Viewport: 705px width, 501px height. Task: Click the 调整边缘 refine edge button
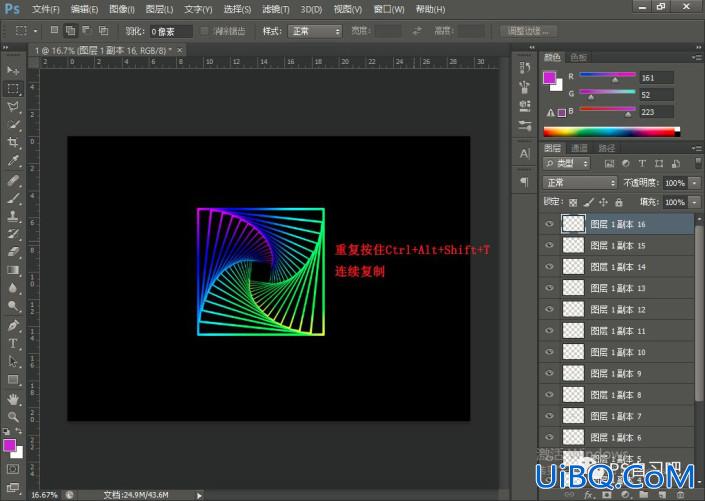(528, 31)
